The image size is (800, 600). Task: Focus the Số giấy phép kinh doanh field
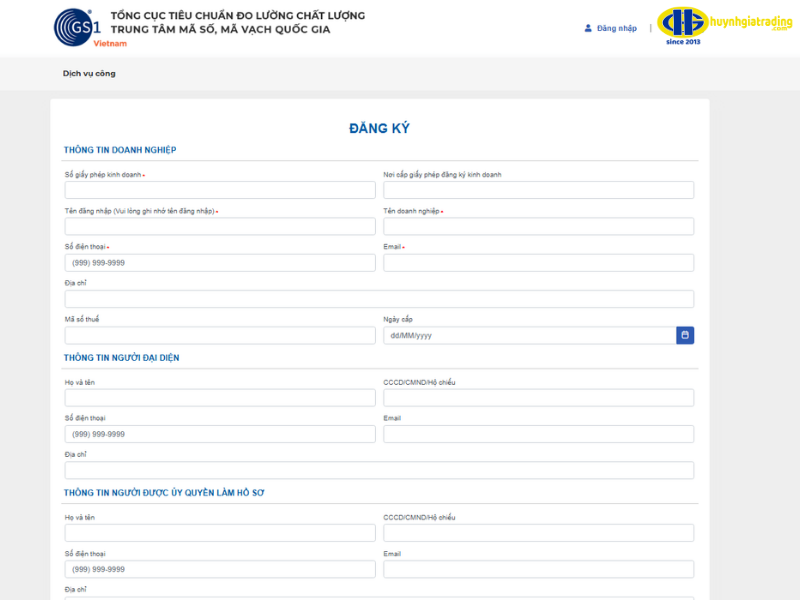220,190
